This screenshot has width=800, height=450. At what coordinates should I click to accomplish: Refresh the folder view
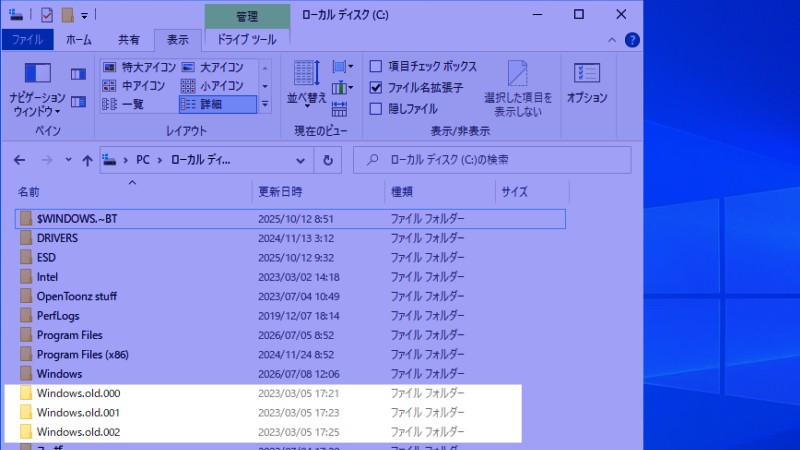[328, 160]
